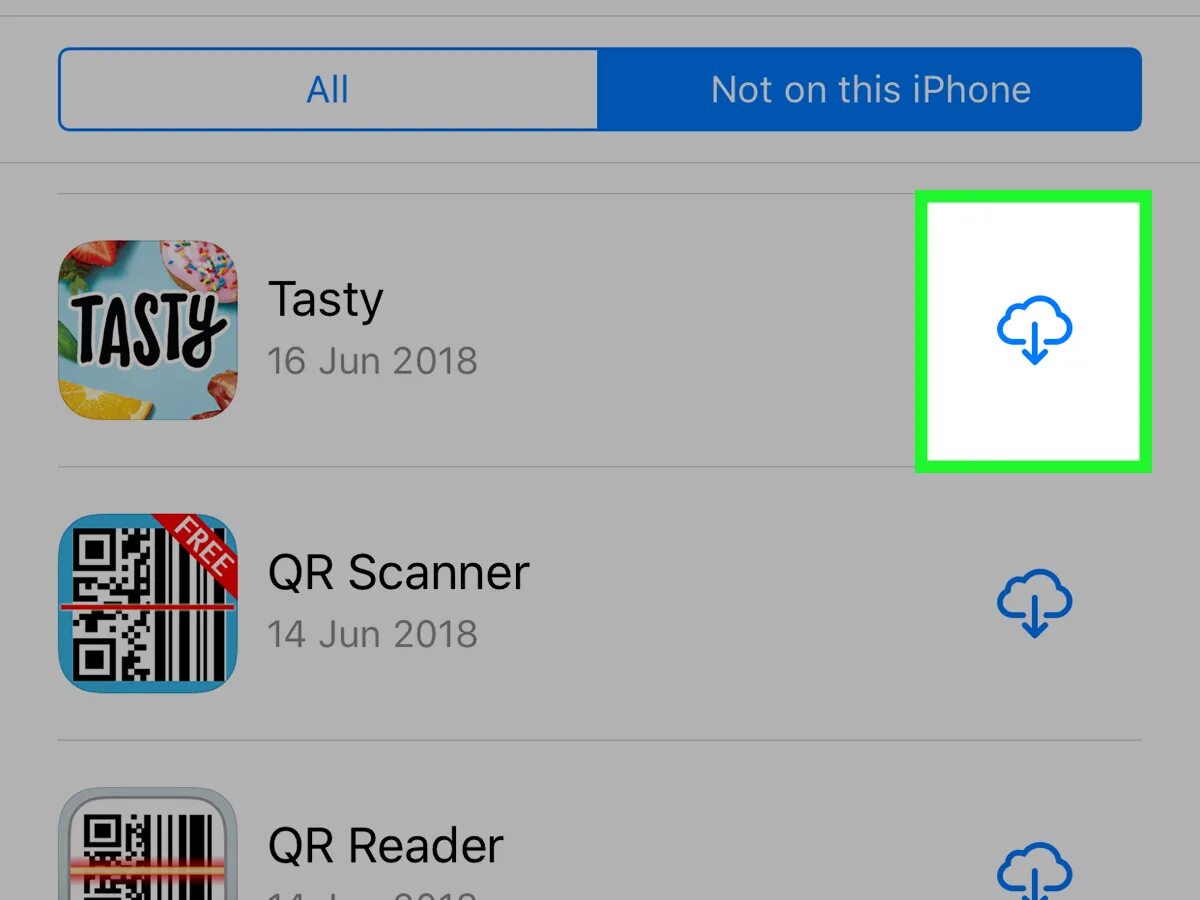Tap the orange slice on Tasty's icon
The height and width of the screenshot is (900, 1200).
[x=106, y=402]
